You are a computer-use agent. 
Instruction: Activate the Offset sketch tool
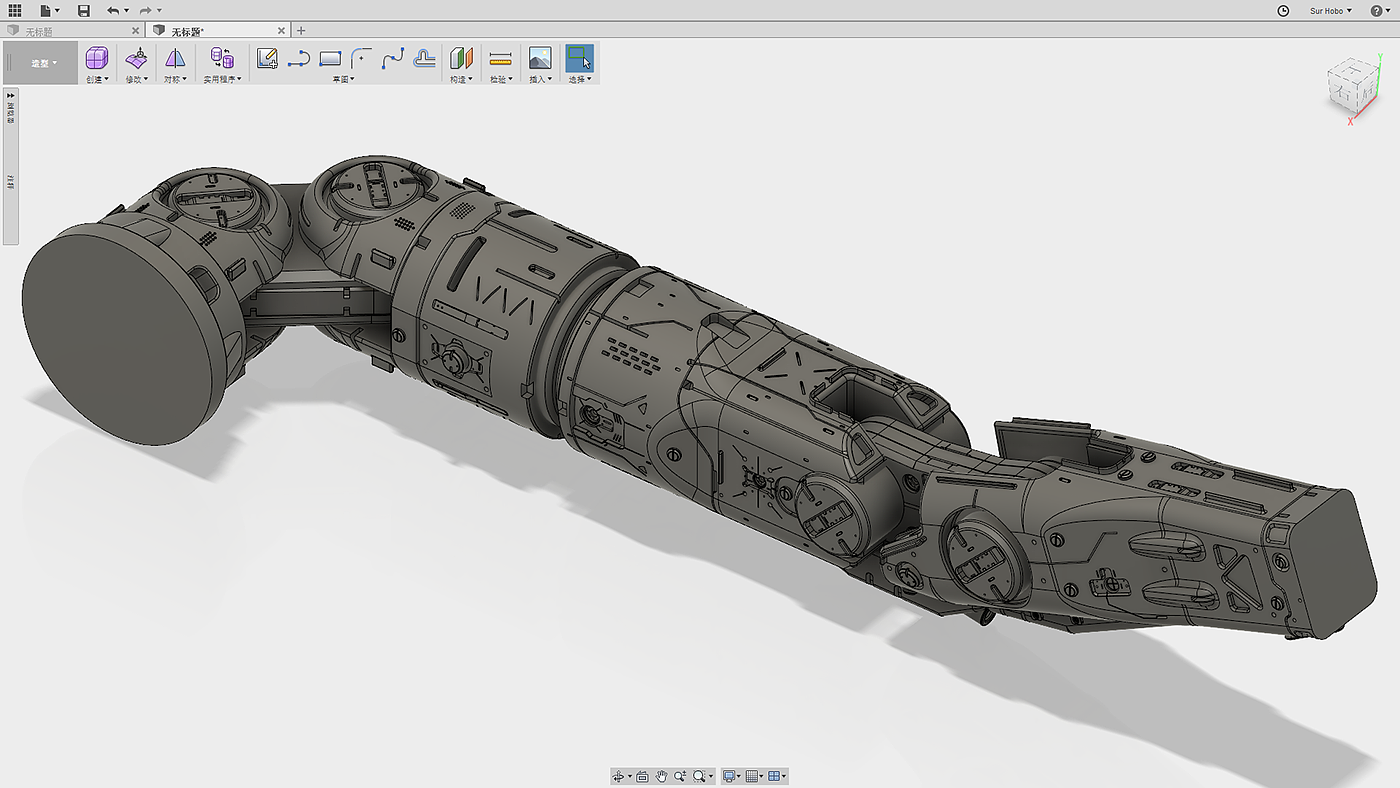(425, 59)
